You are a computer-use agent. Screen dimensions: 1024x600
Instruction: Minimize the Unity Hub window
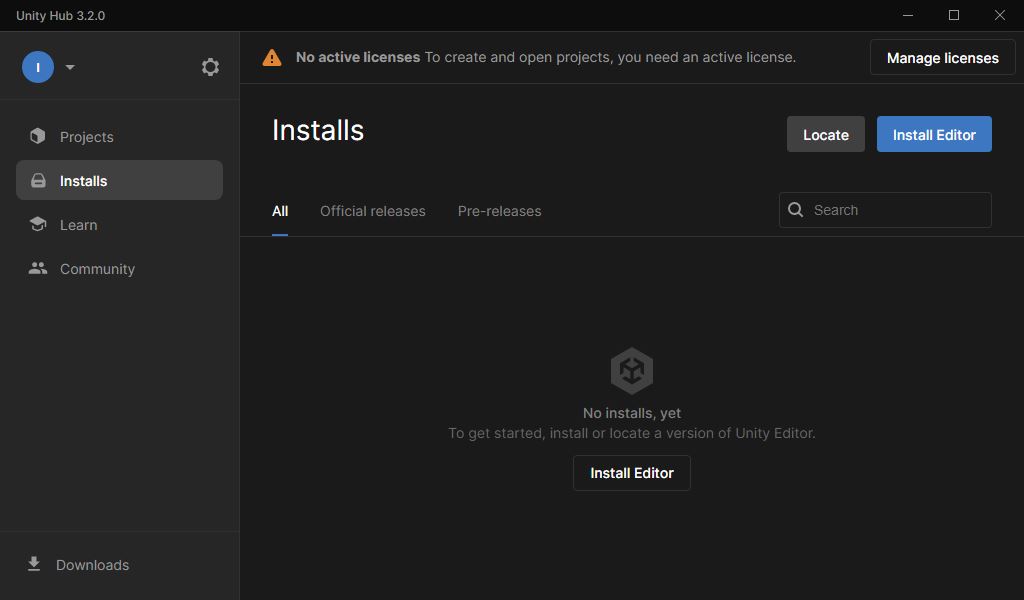pos(908,15)
